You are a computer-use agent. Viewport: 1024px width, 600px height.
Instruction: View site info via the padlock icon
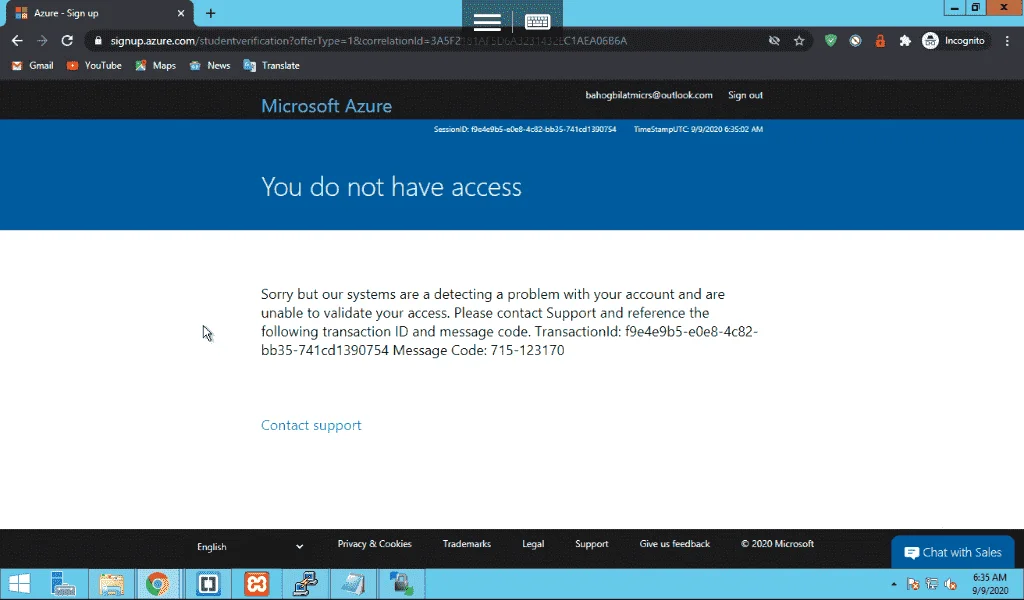coord(98,40)
